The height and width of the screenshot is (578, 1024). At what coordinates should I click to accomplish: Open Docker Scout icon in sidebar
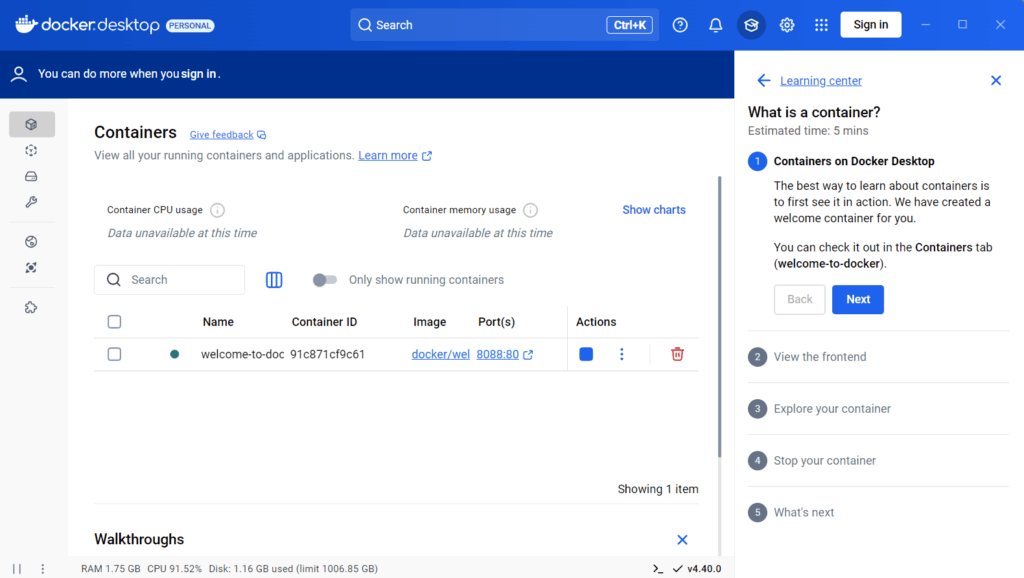tap(31, 268)
